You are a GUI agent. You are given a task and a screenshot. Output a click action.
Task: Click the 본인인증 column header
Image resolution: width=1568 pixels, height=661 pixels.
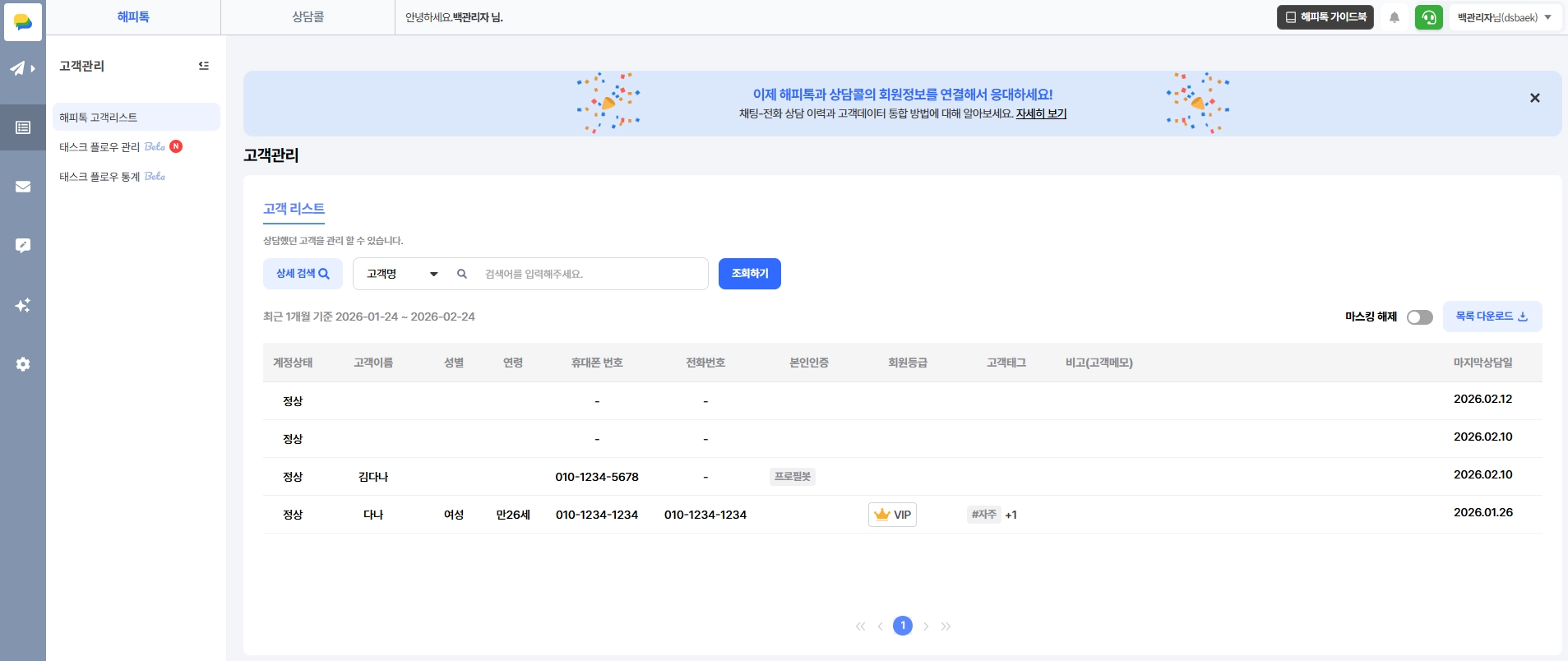coord(809,363)
